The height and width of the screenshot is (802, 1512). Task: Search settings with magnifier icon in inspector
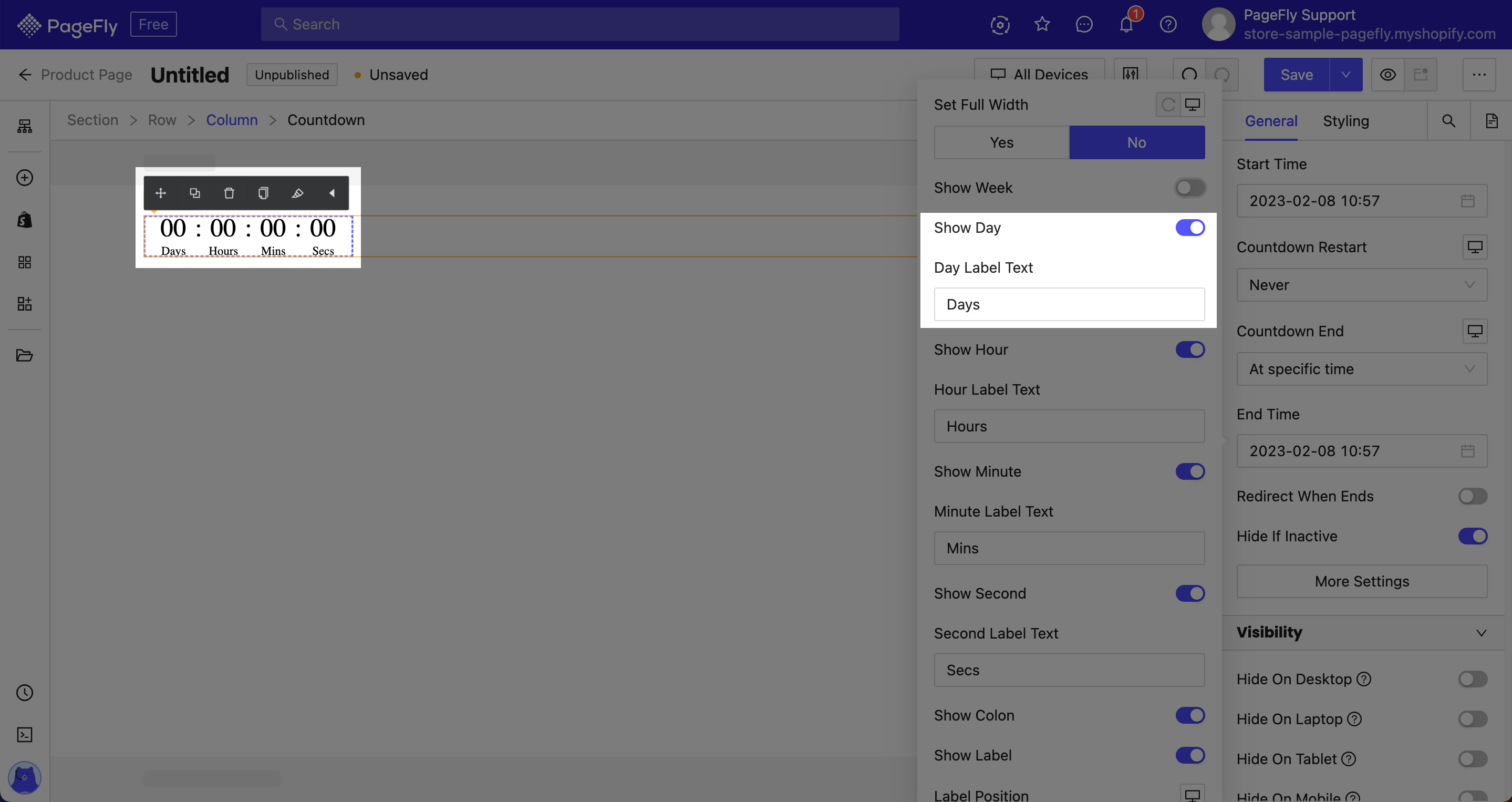pos(1448,121)
